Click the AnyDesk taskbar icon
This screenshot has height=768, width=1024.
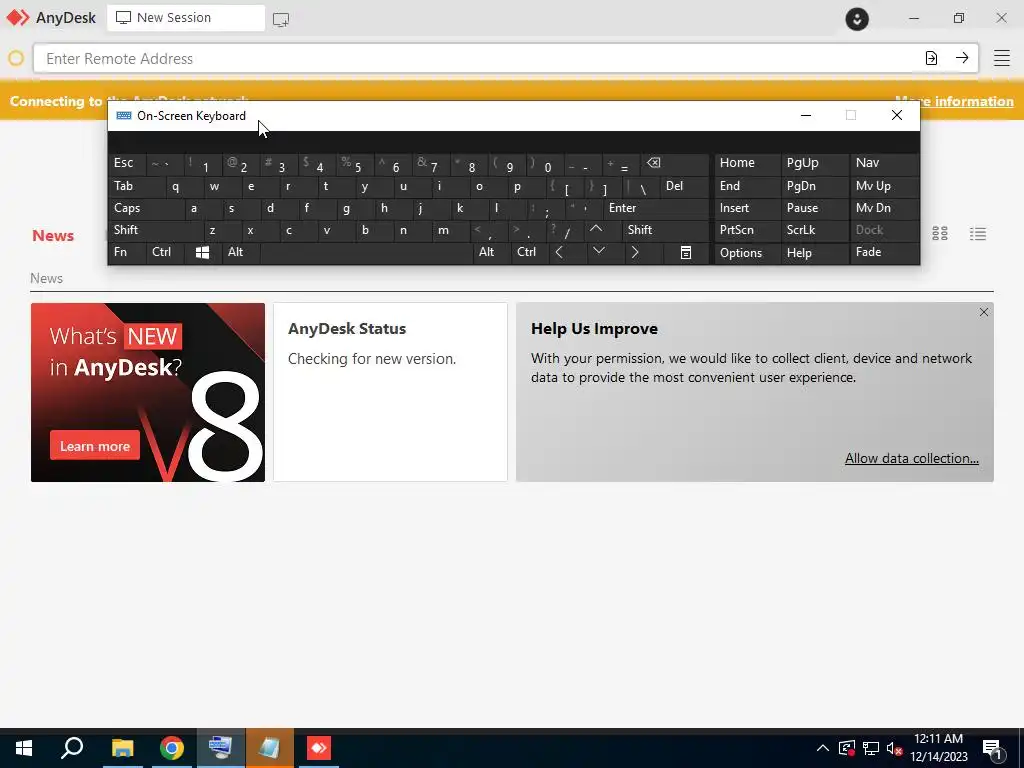[x=319, y=748]
